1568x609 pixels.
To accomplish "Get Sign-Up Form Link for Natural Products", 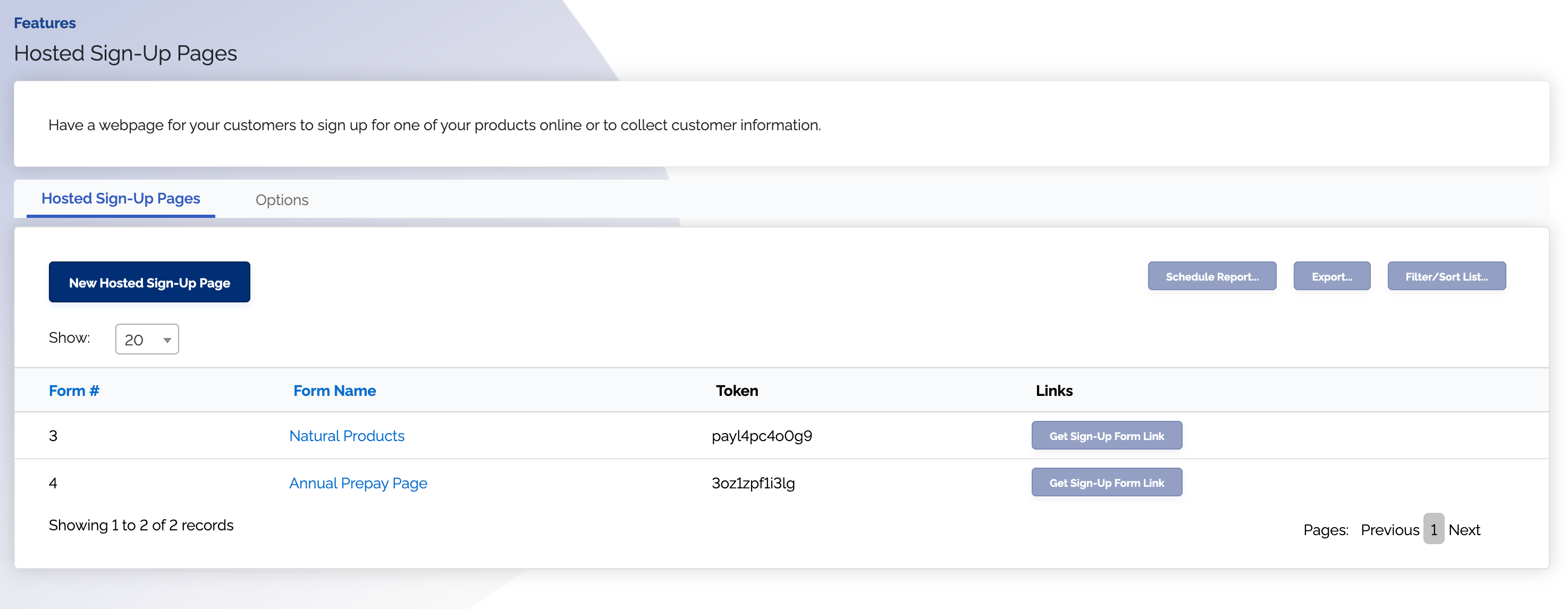I will click(1107, 436).
